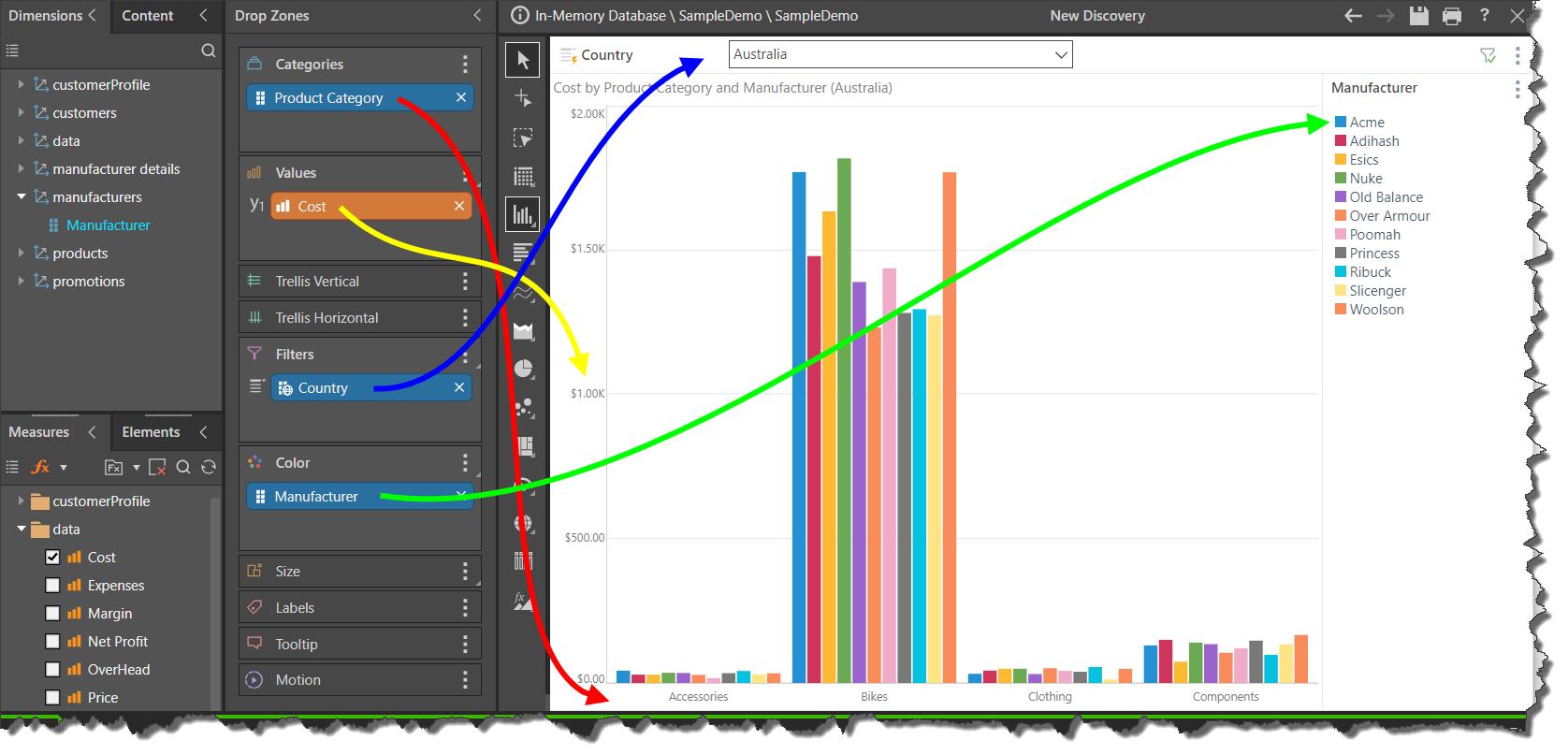Search dimensions using the magnifier icon
This screenshot has height=755, width=1568.
click(209, 51)
